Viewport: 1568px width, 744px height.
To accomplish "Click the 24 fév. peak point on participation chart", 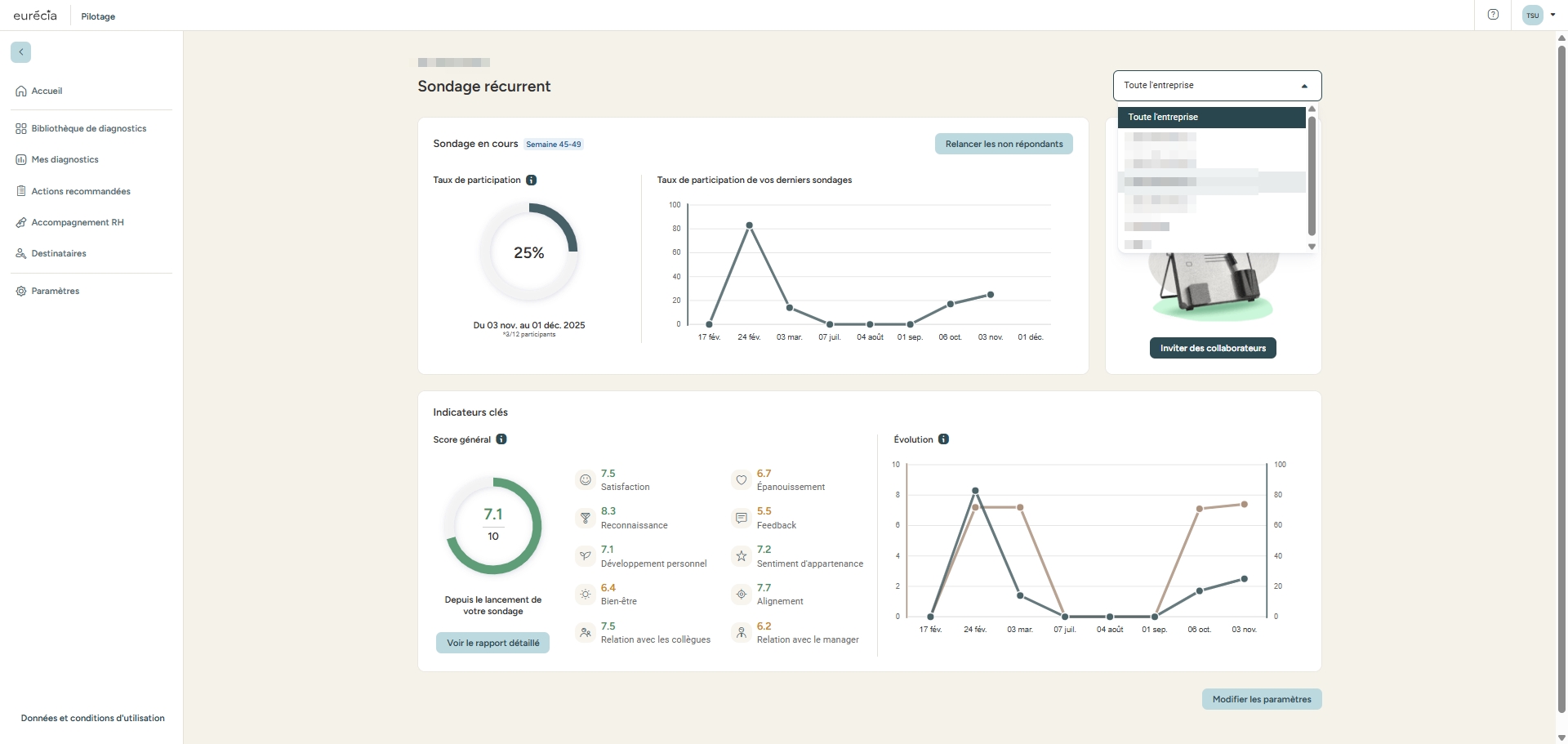I will (x=749, y=225).
